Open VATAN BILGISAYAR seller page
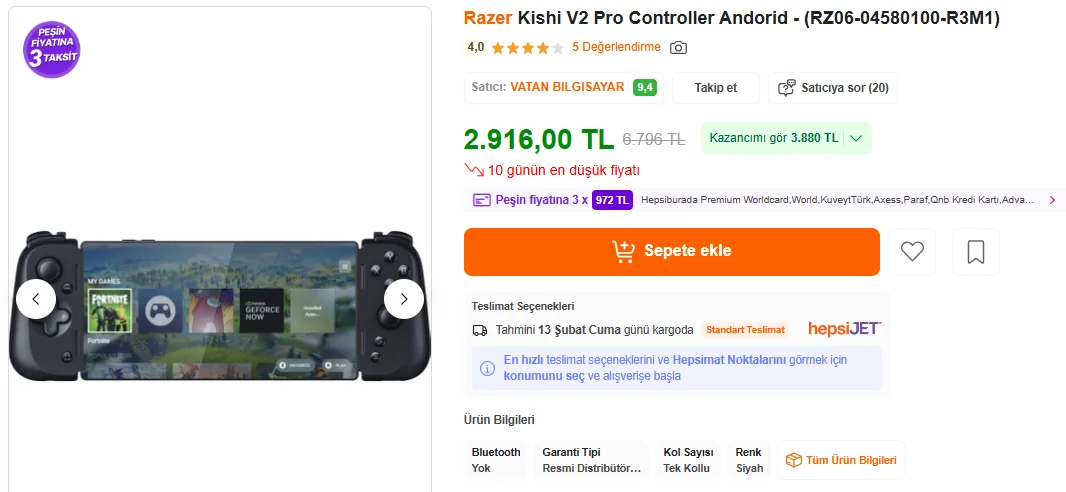 (x=567, y=87)
